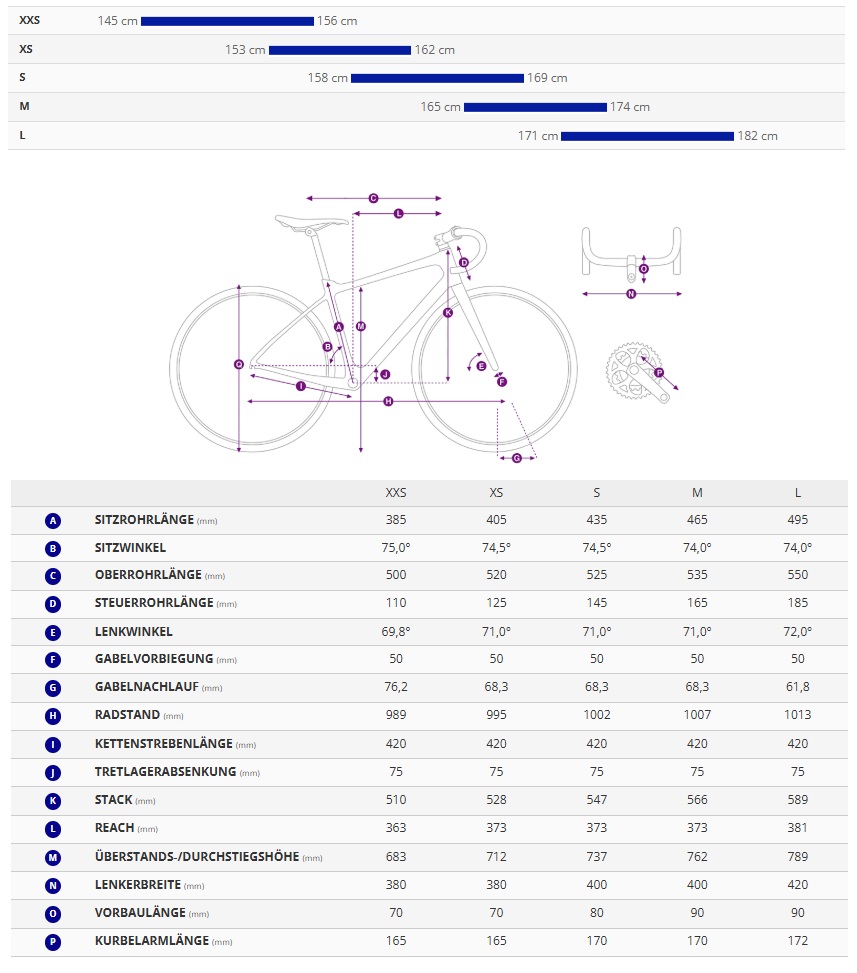Screen dimensions: 857x973
Task: Click the M badge beside ÜBERSTANDS-/DURCHSTIEGSHÖHE
Action: (53, 857)
